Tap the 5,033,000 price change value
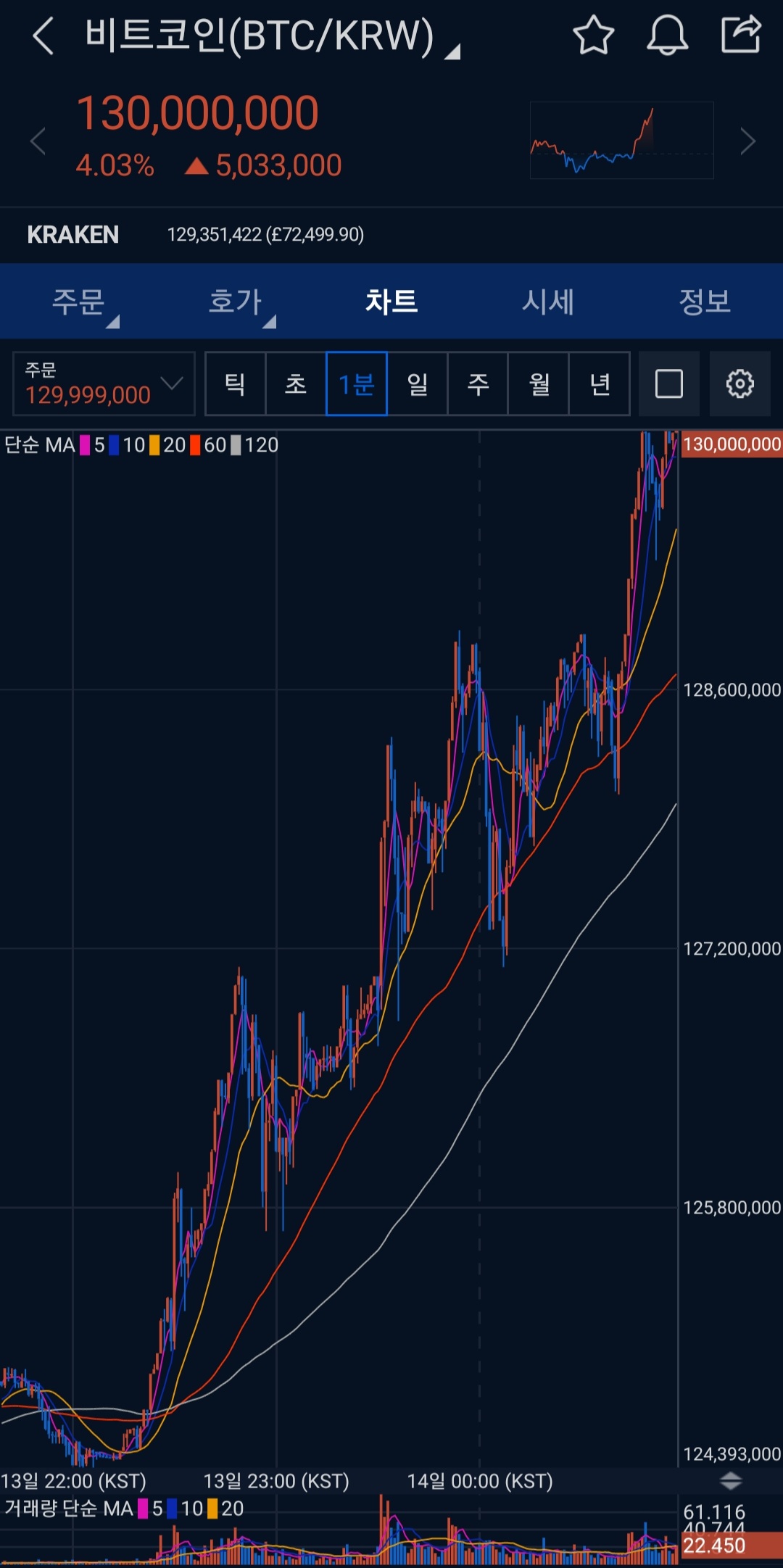783x1568 pixels. click(278, 166)
